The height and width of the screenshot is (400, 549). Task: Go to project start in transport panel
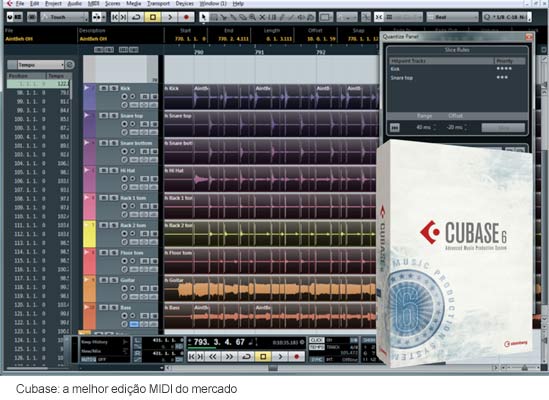pyautogui.click(x=192, y=357)
